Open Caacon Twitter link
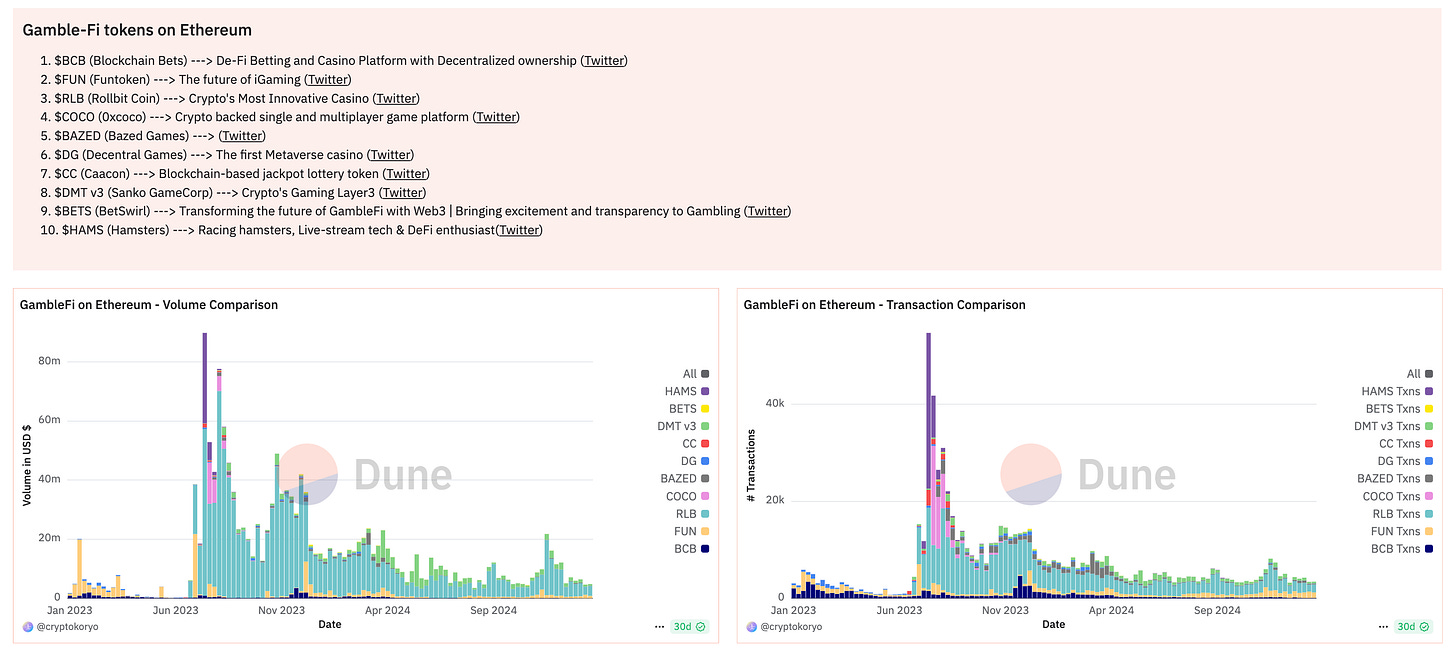Viewport: 1456px width, 651px height. (407, 174)
